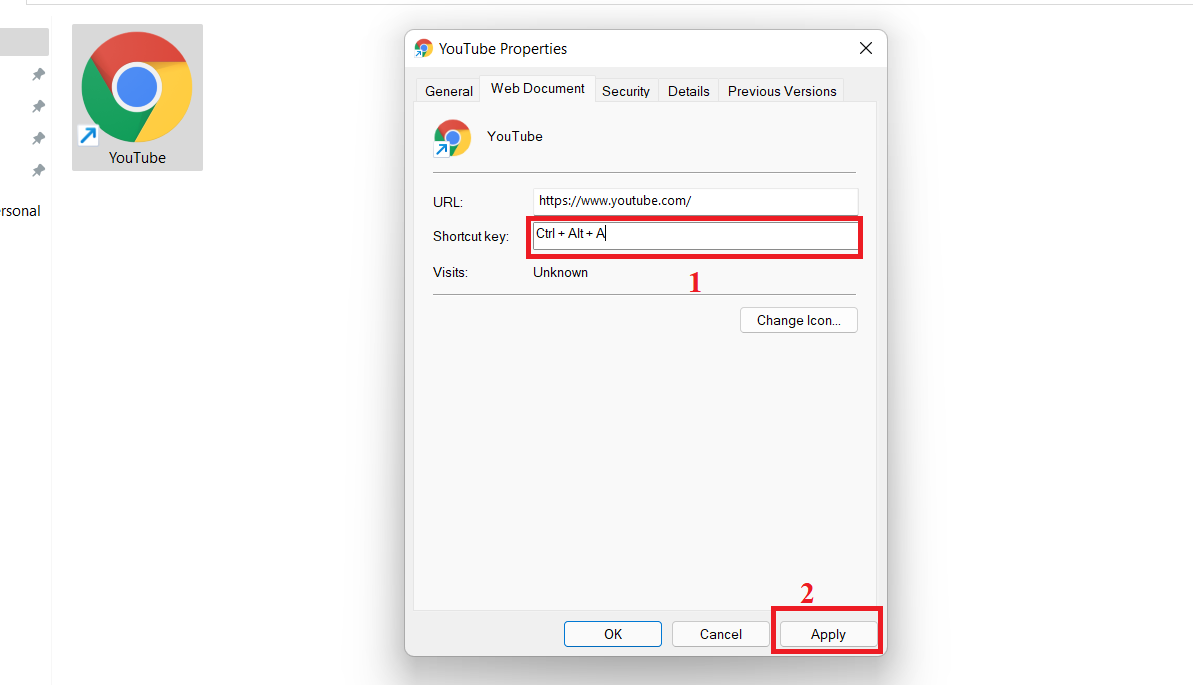Viewport: 1193px width, 685px height.
Task: Click the Chrome icon in the dialog title bar
Action: (424, 48)
